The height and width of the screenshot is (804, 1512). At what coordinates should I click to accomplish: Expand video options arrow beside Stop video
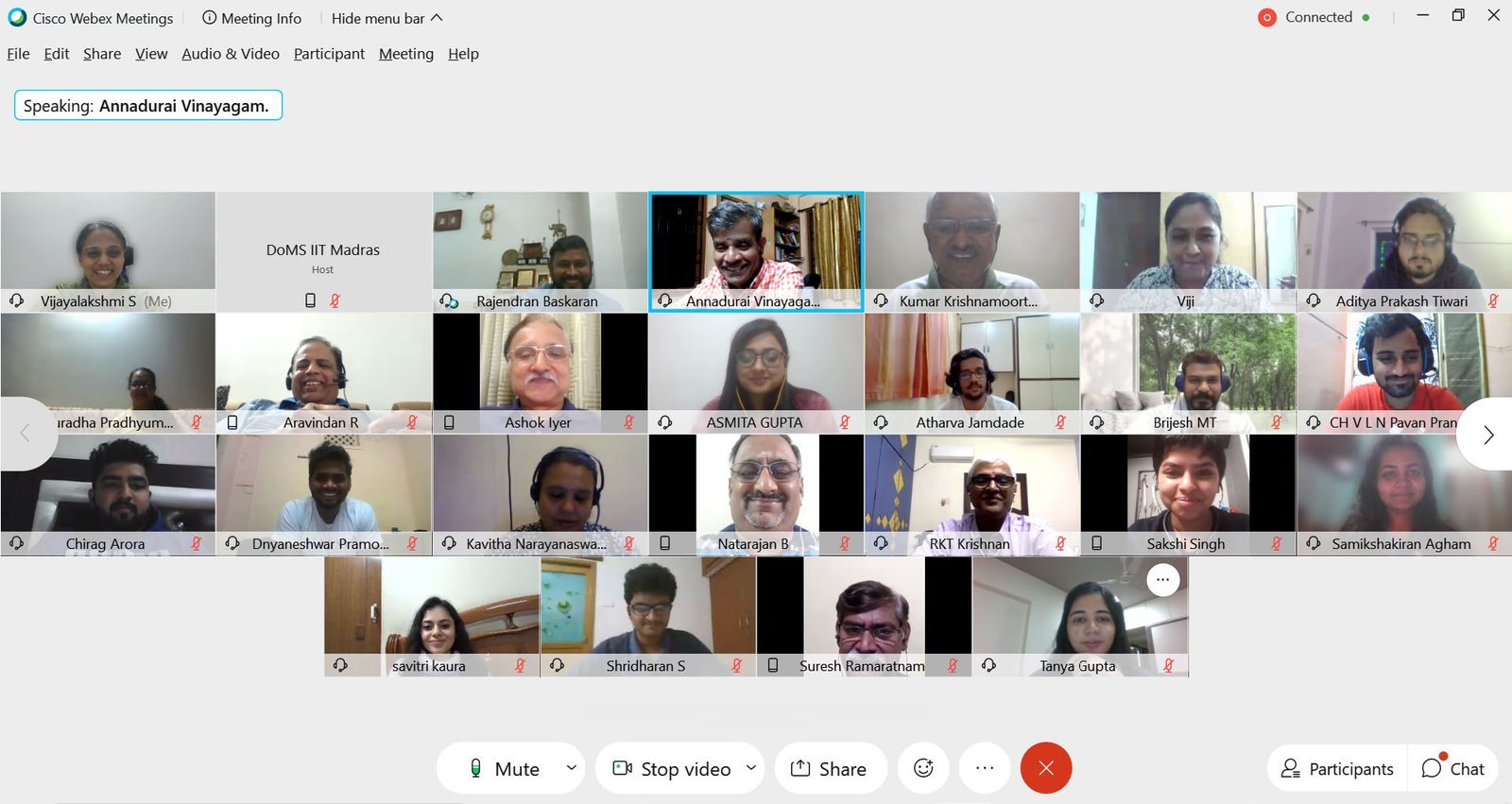click(x=751, y=768)
